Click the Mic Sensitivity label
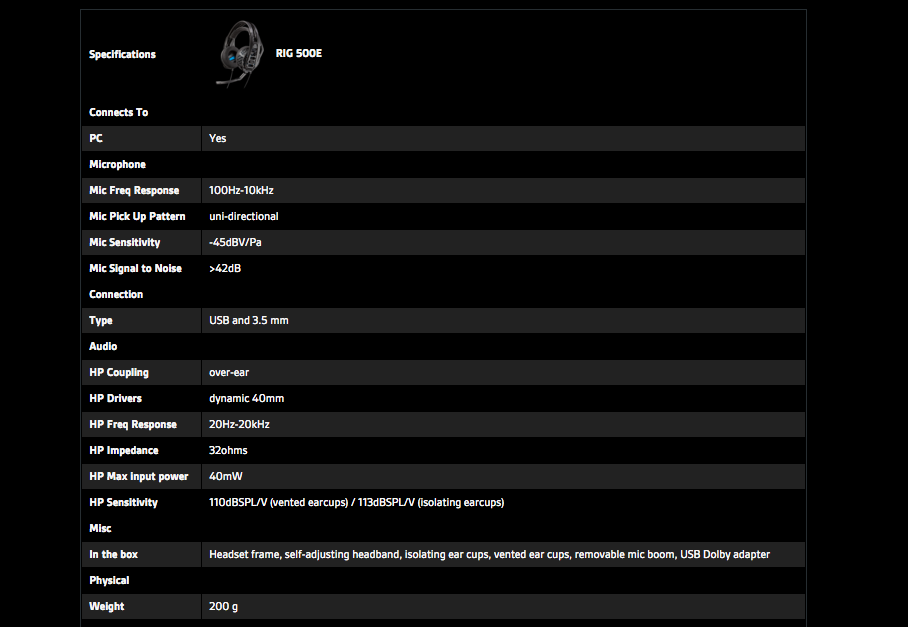This screenshot has width=908, height=627. click(x=125, y=243)
